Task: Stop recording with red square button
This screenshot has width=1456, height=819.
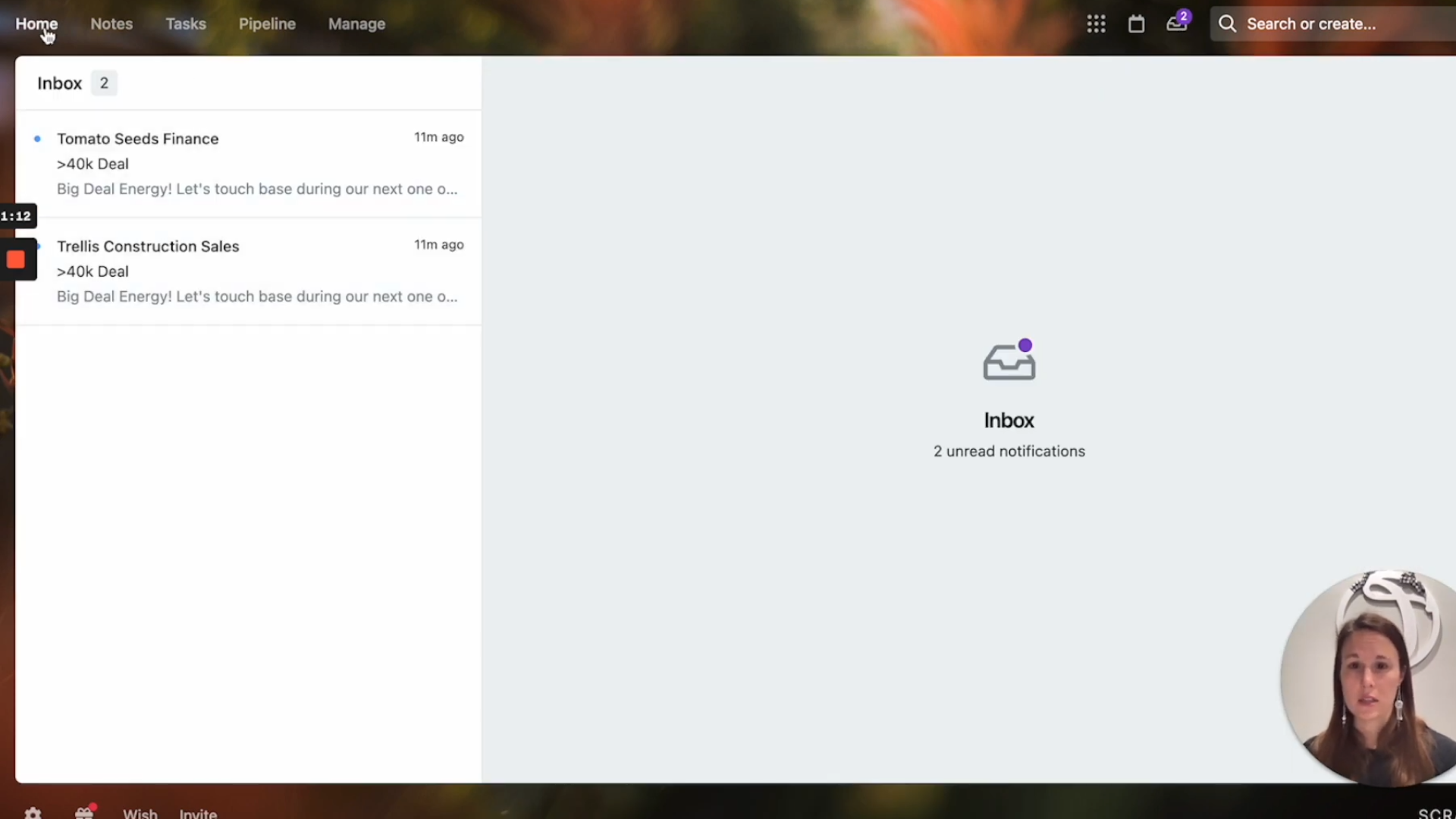Action: click(16, 260)
